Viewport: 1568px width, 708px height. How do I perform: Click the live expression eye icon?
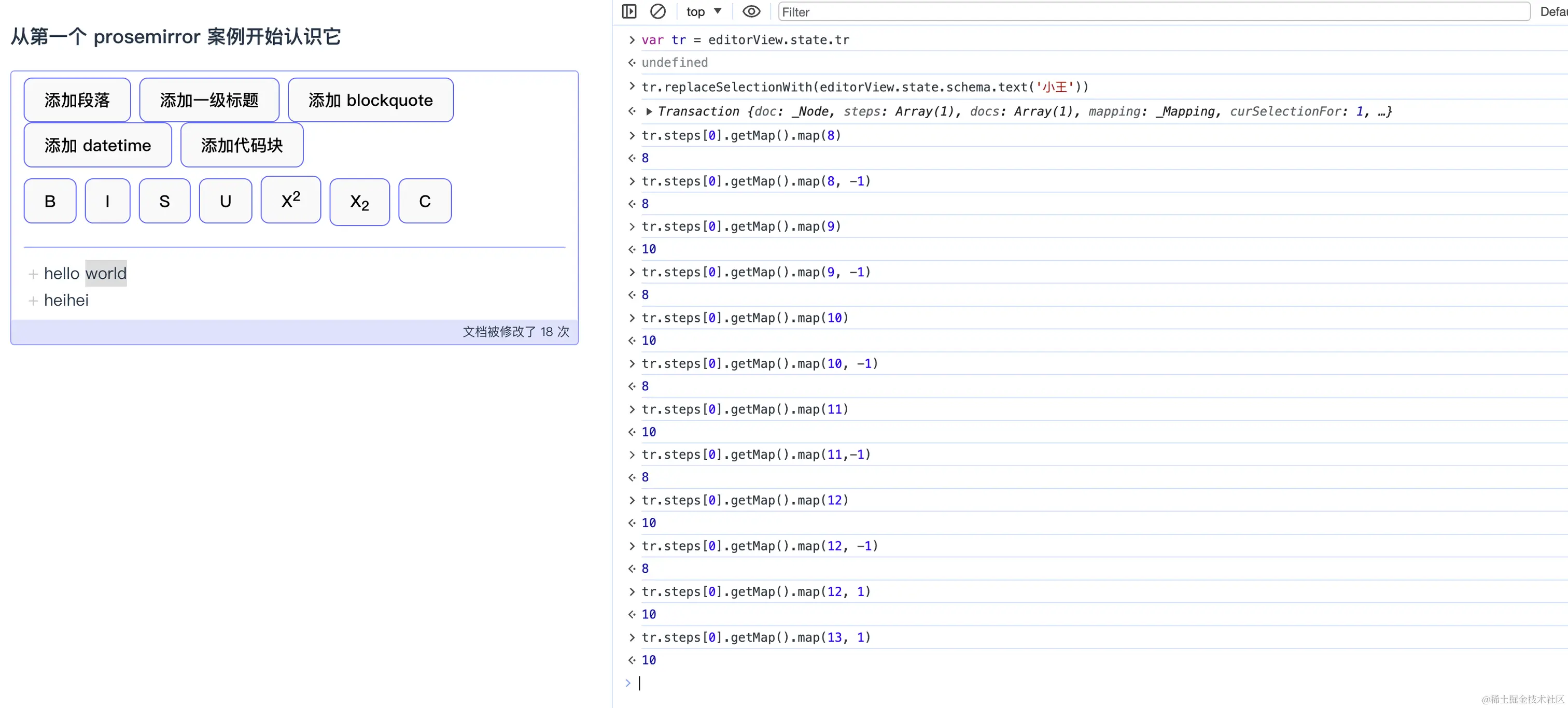751,11
